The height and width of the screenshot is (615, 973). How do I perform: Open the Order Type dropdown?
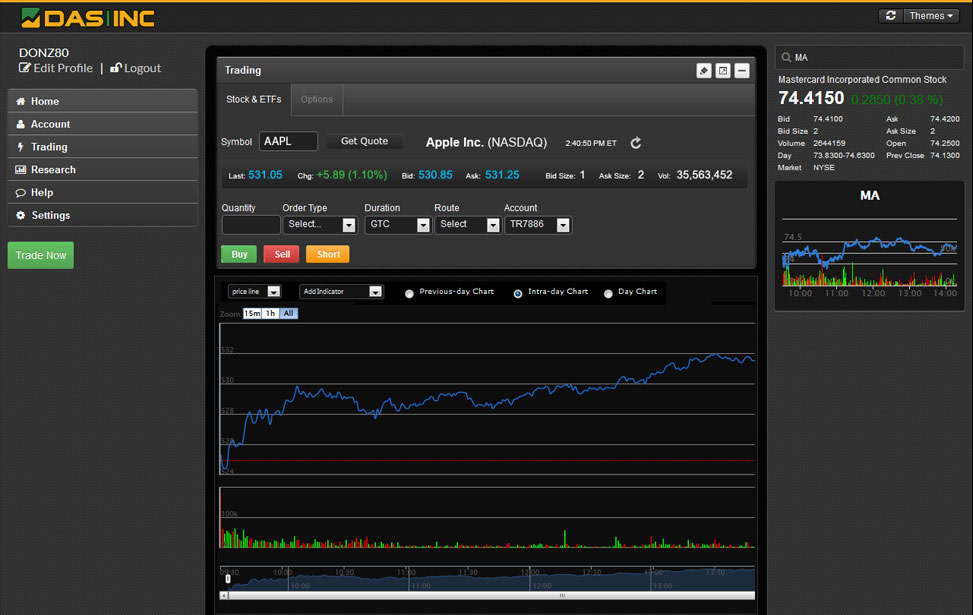pyautogui.click(x=319, y=225)
